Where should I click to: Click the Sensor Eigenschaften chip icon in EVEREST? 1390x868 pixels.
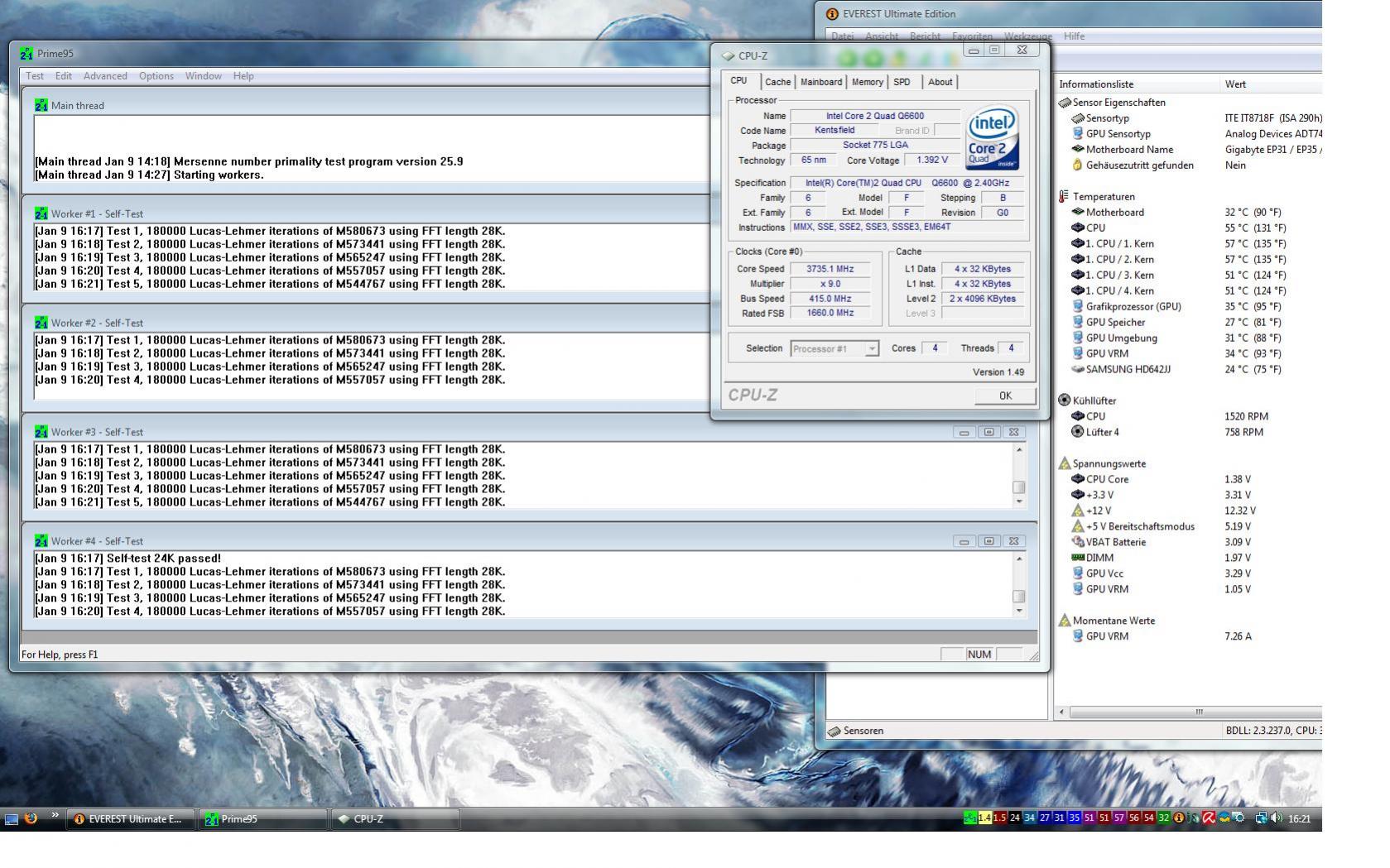click(x=1065, y=103)
